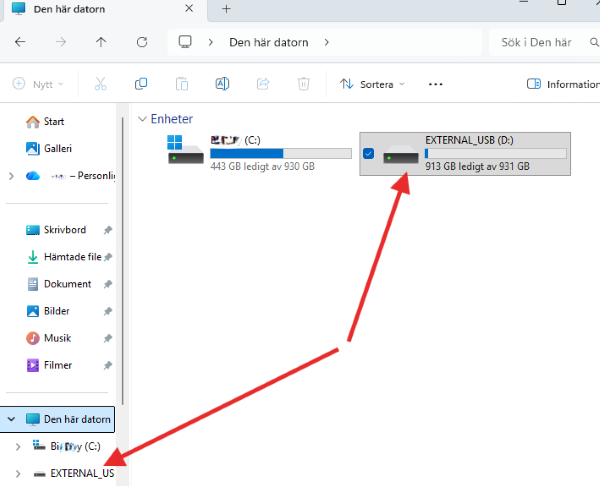Click the pin icon next to Filmer
The height and width of the screenshot is (488, 600).
coord(108,366)
